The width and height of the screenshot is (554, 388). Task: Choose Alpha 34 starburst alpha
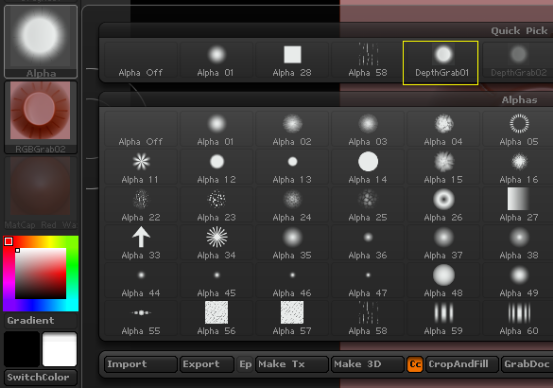click(x=217, y=243)
